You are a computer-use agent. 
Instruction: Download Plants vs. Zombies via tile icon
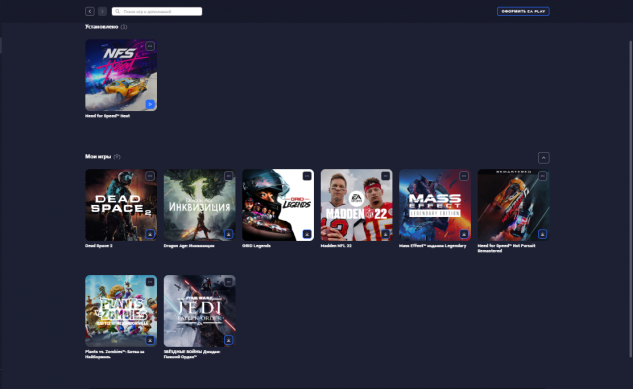coord(150,340)
